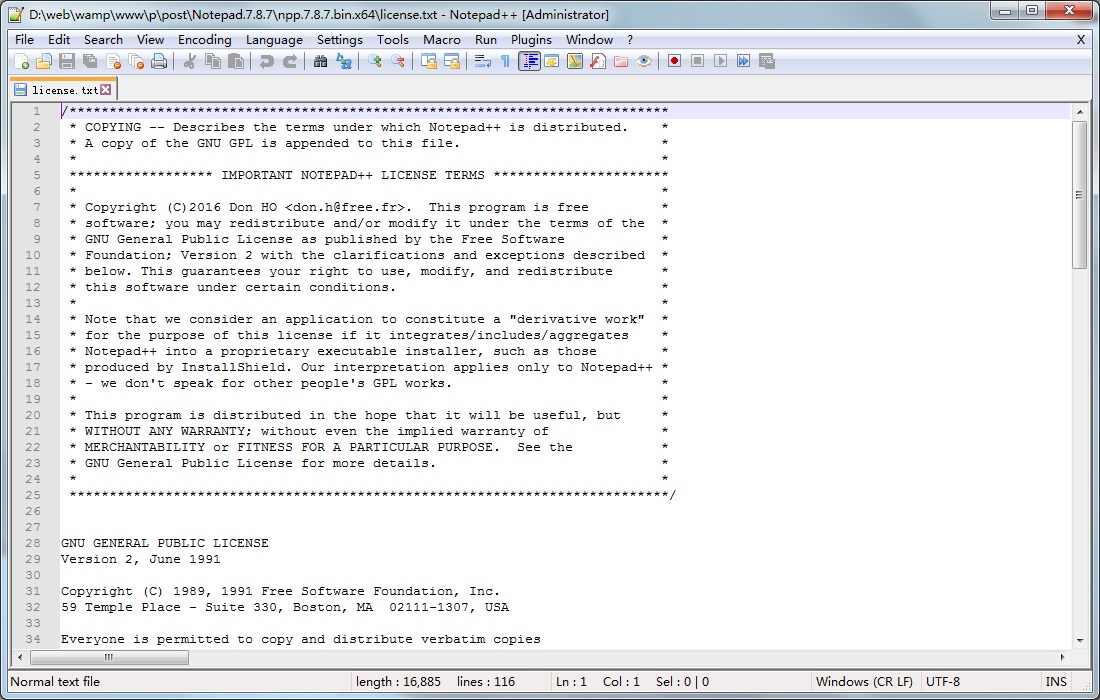Toggle Synchronize Horizontal Scrolling
Screen dimensions: 1100x700
click(x=452, y=62)
